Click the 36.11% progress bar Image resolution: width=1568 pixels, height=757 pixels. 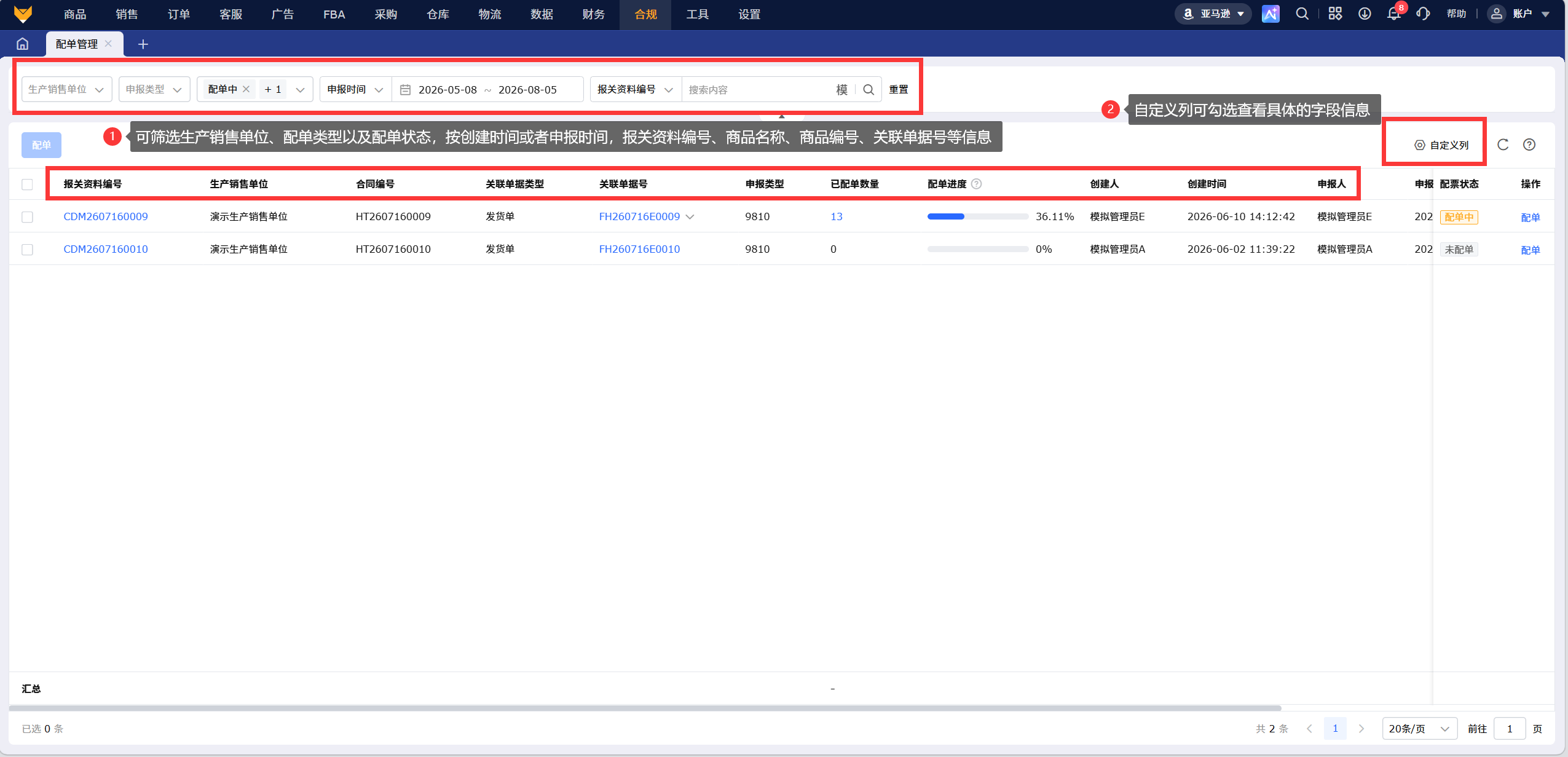pyautogui.click(x=977, y=216)
